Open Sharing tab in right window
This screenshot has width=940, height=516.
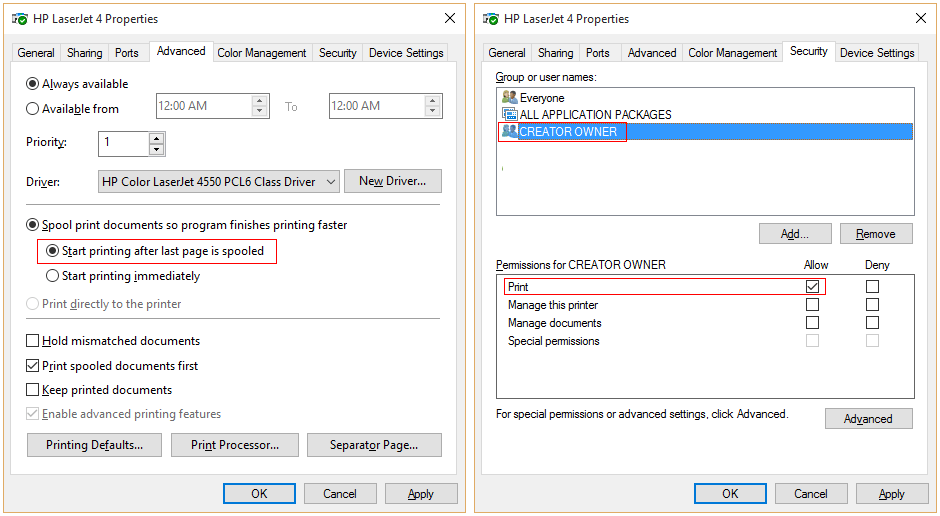coord(556,53)
